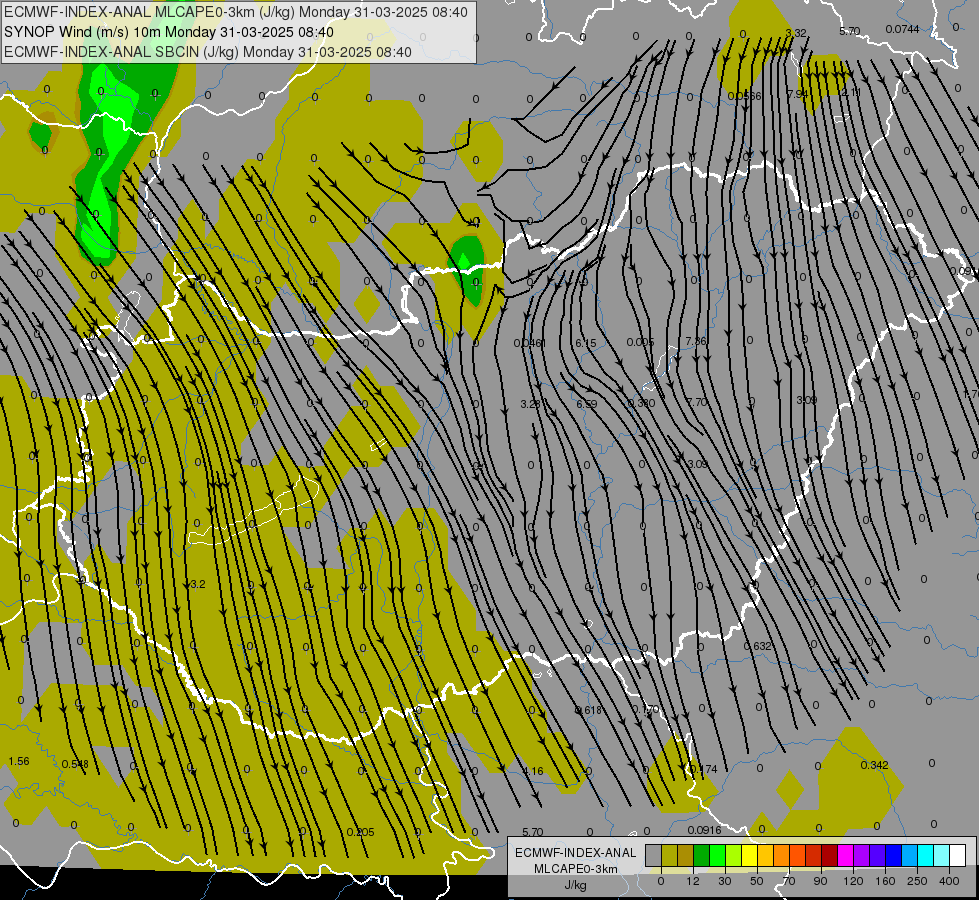The image size is (979, 900).
Task: Pick the deep blue legend swatch
Action: pyautogui.click(x=894, y=855)
